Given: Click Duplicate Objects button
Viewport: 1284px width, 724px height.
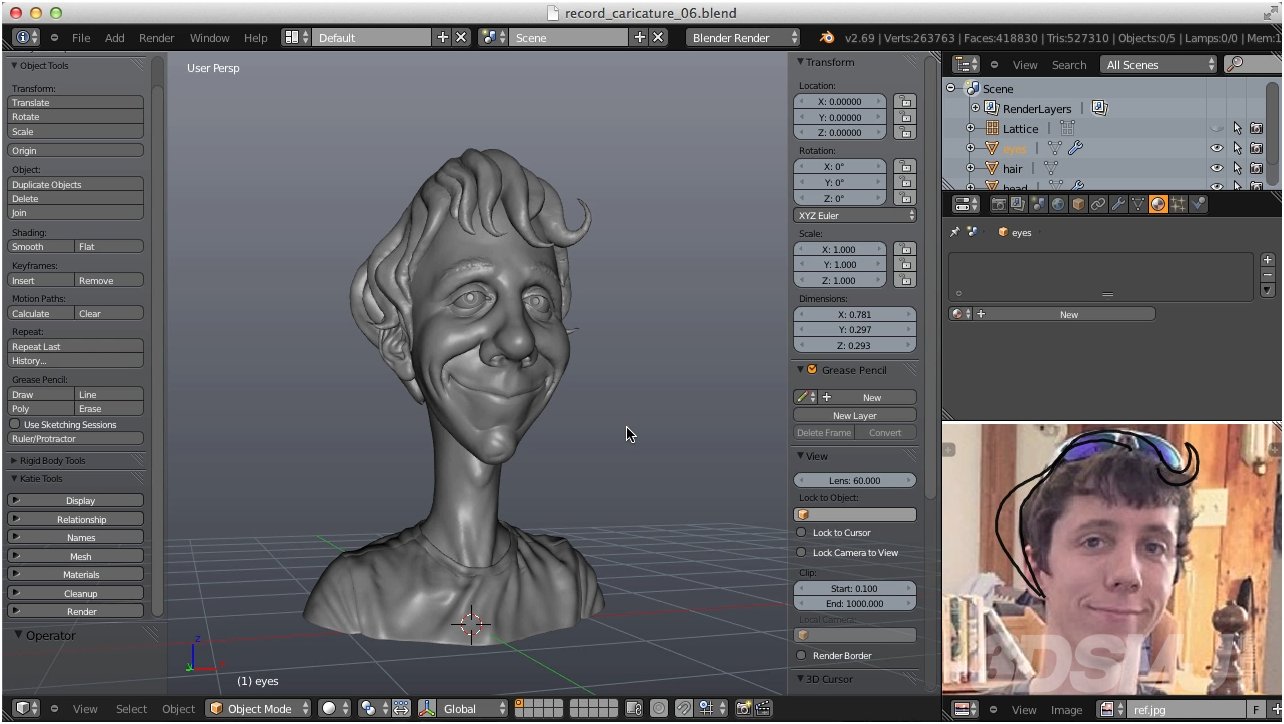Looking at the screenshot, I should [x=75, y=184].
